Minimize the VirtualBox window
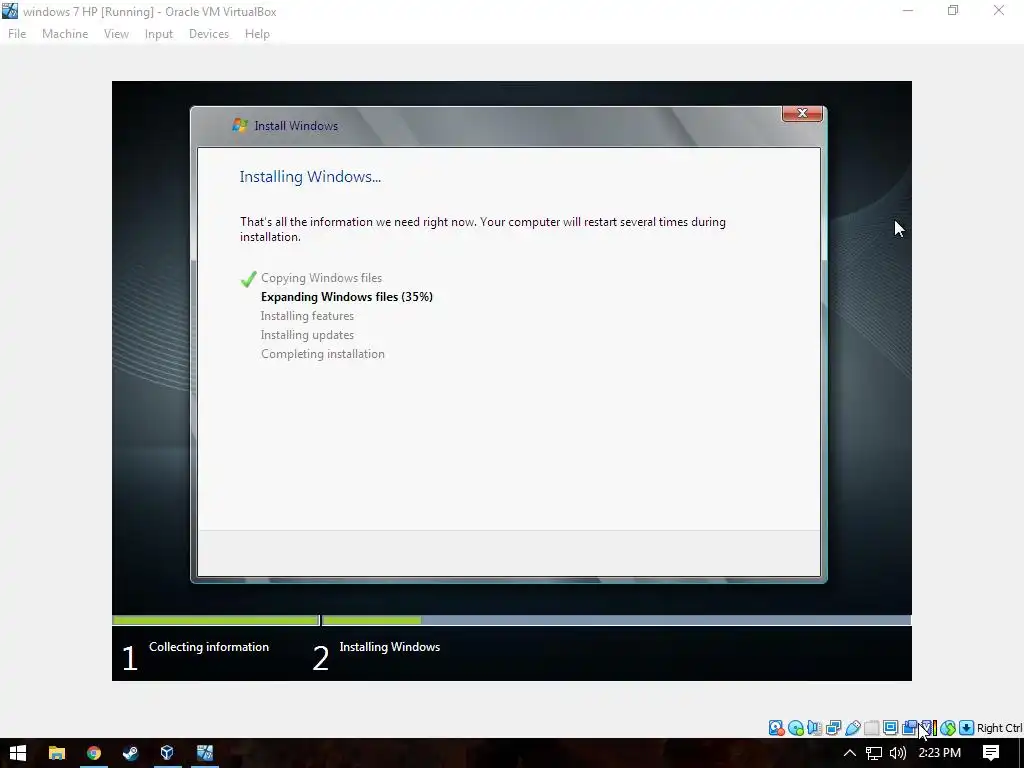Image resolution: width=1024 pixels, height=768 pixels. click(x=908, y=11)
